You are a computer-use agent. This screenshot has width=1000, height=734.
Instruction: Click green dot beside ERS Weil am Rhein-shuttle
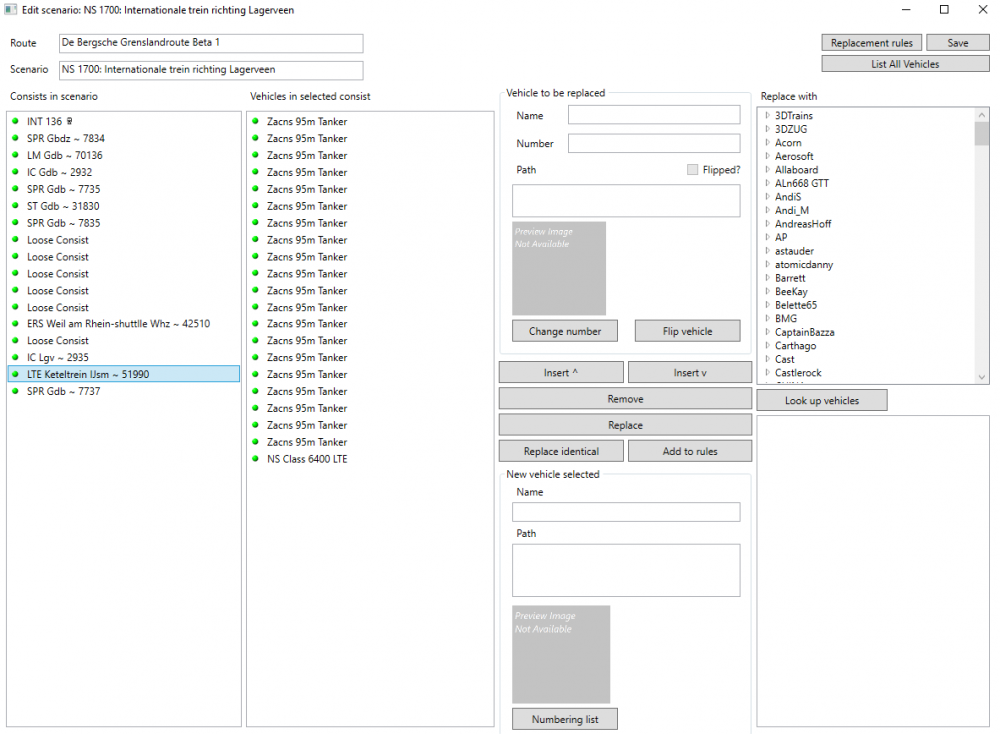tap(16, 324)
